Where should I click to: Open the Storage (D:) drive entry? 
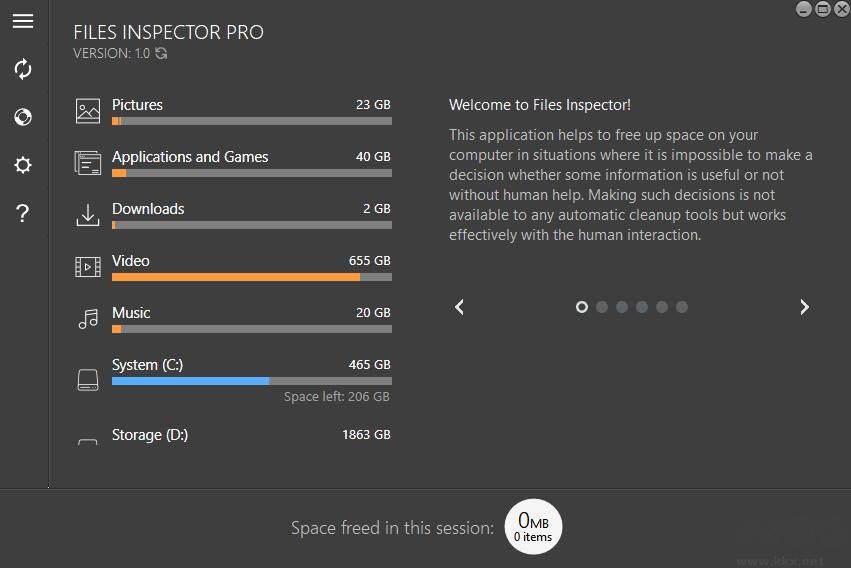click(x=150, y=435)
